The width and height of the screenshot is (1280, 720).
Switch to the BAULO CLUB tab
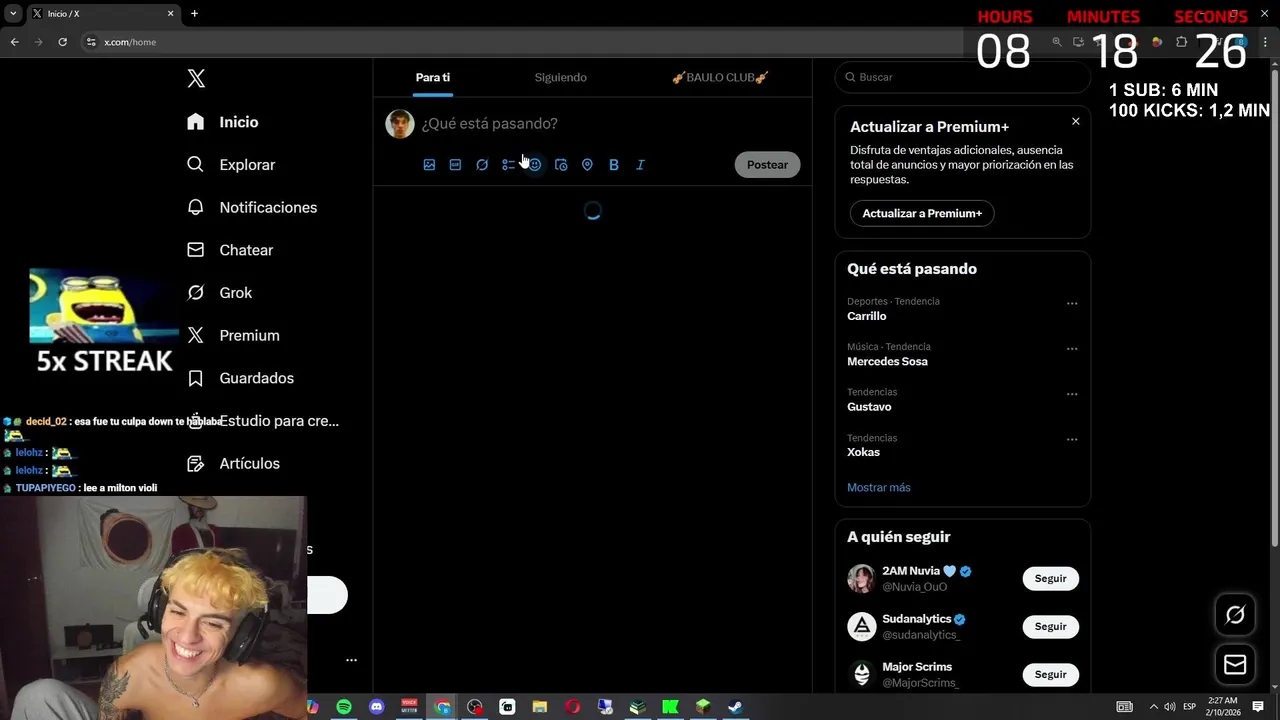[719, 77]
